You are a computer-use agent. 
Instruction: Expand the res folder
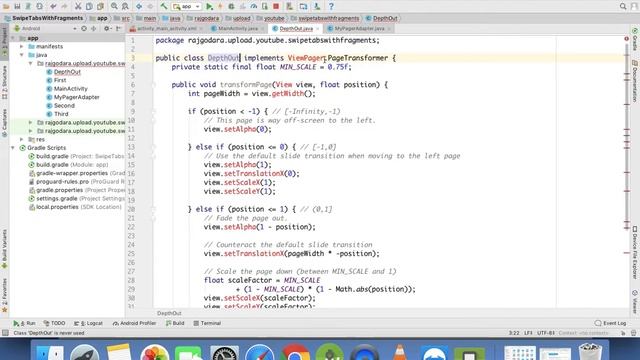tap(22, 140)
